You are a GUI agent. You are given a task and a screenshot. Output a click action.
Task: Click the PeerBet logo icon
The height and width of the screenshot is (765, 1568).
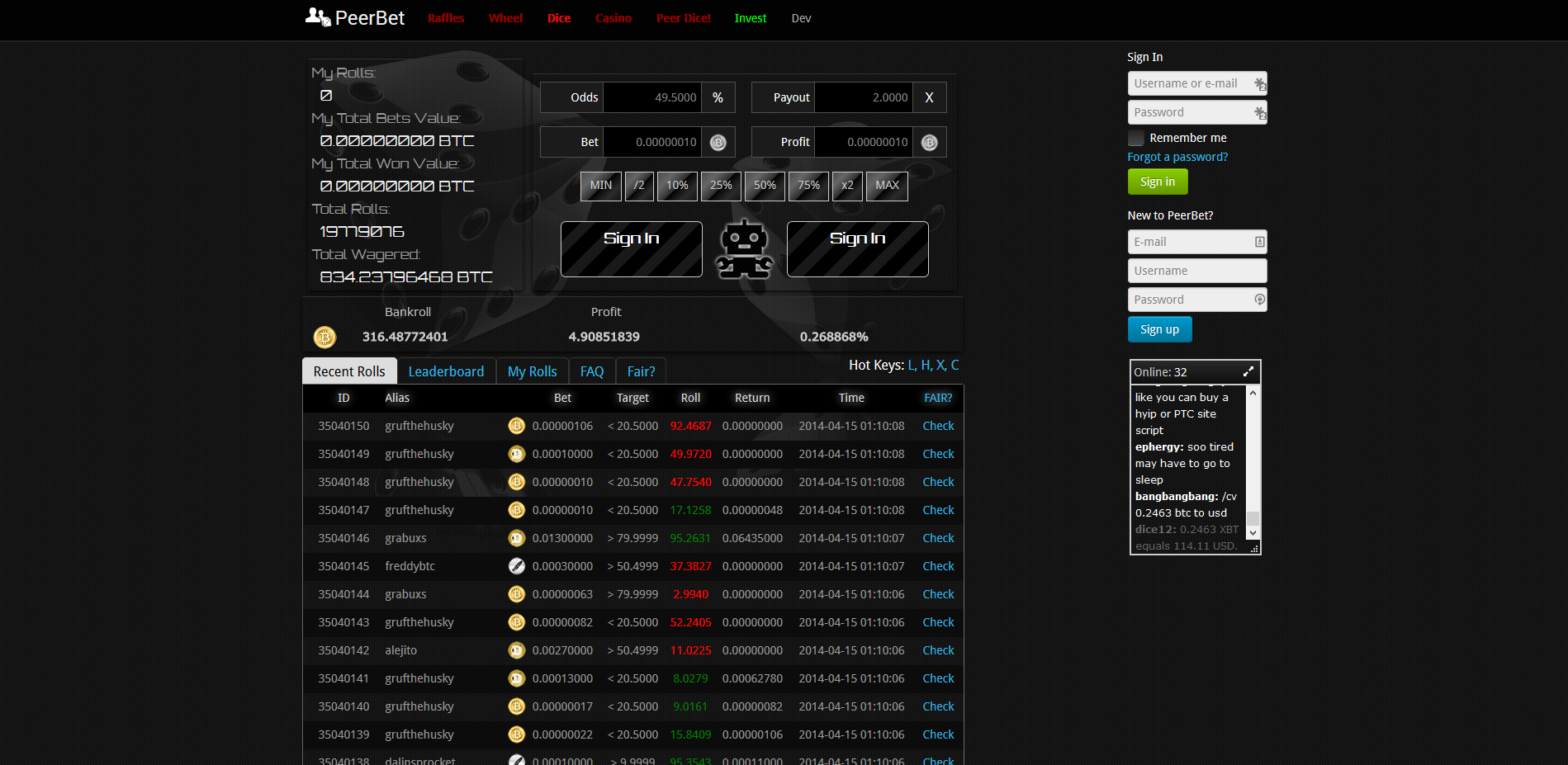tap(318, 17)
